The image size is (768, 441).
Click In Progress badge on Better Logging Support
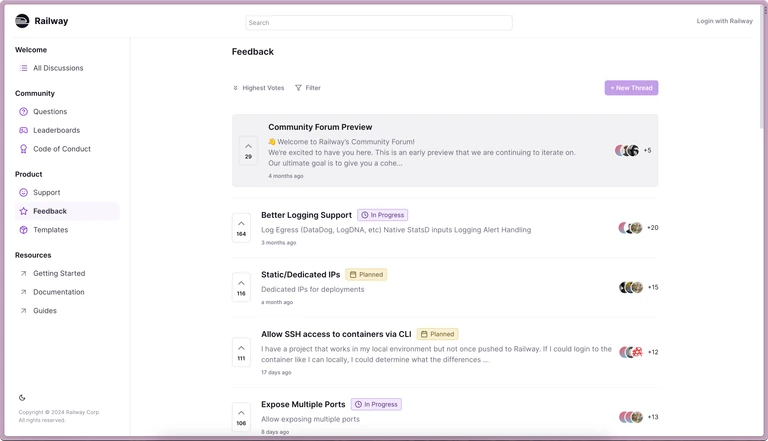pyautogui.click(x=383, y=215)
